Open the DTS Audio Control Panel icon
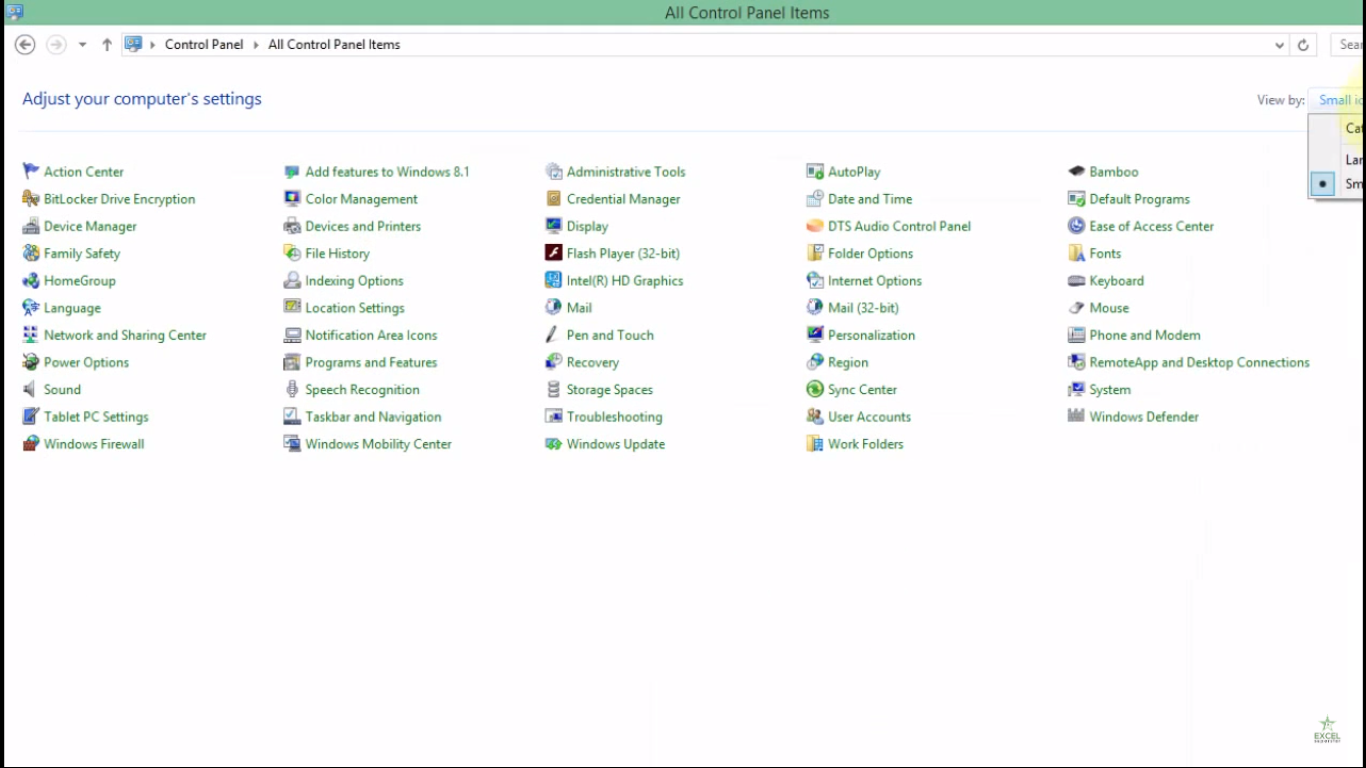Screen dimensions: 1366x768 pyautogui.click(x=815, y=226)
